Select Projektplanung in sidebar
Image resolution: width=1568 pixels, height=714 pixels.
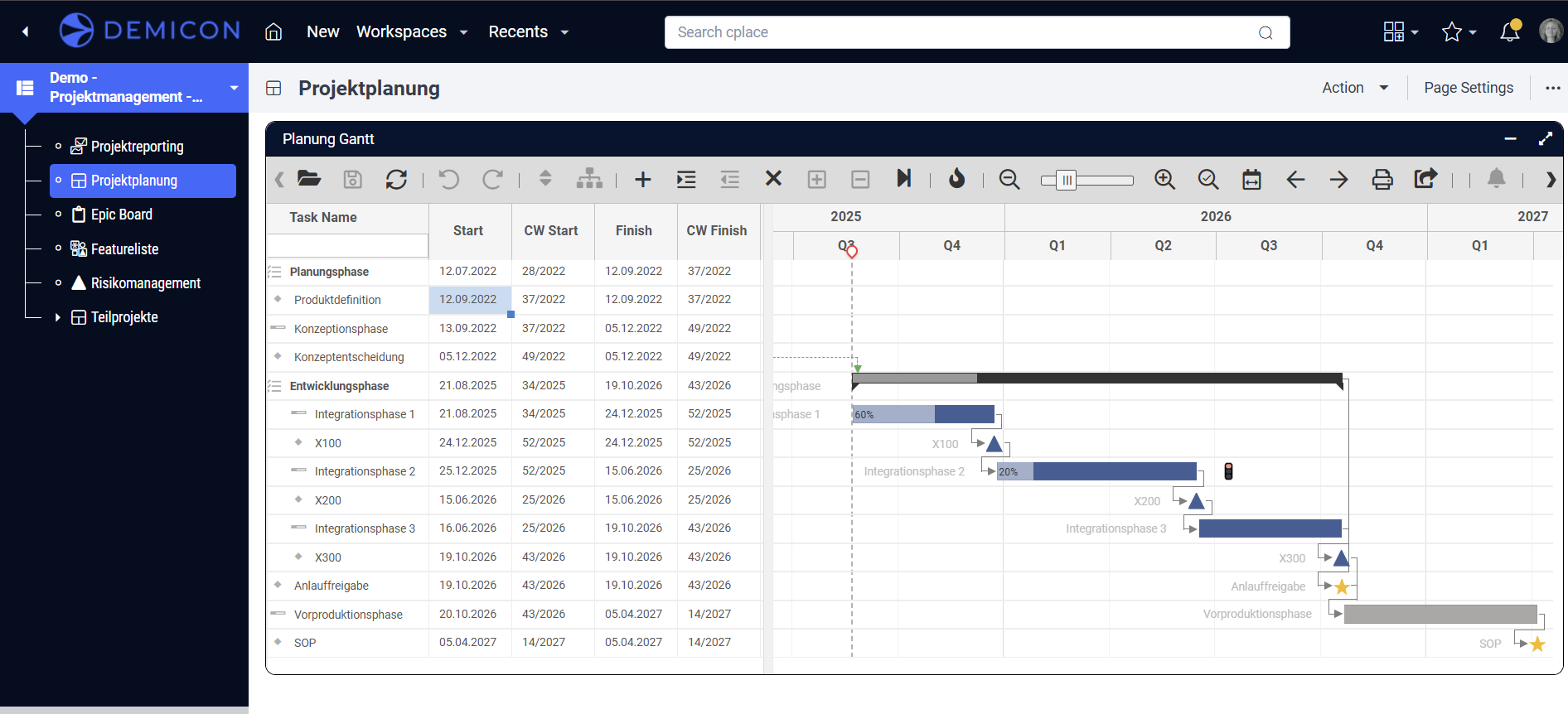click(x=143, y=181)
